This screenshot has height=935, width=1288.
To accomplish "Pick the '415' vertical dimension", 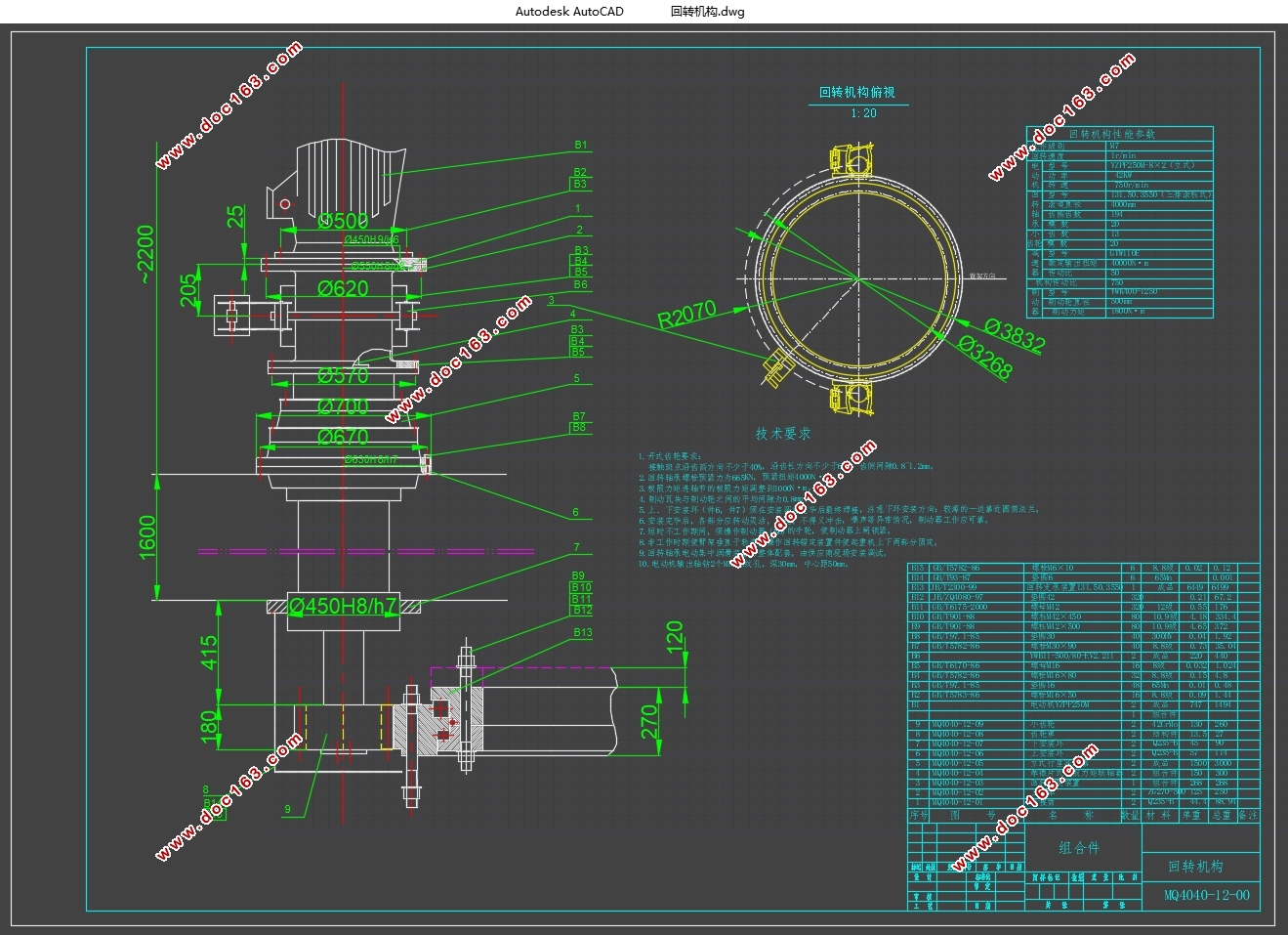I will click(209, 653).
